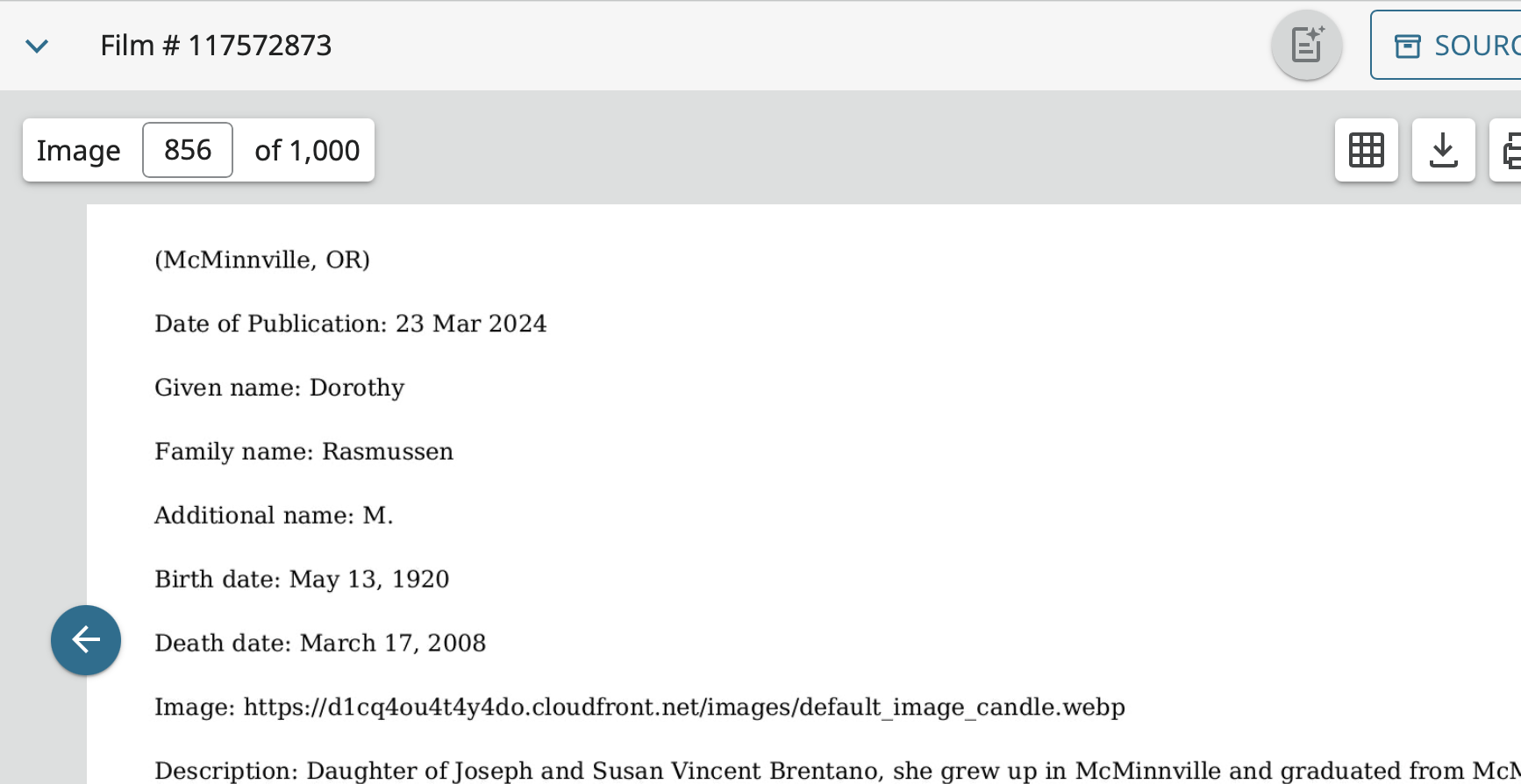Click the image number field showing 856
Screen dimensions: 1521x784
(188, 150)
